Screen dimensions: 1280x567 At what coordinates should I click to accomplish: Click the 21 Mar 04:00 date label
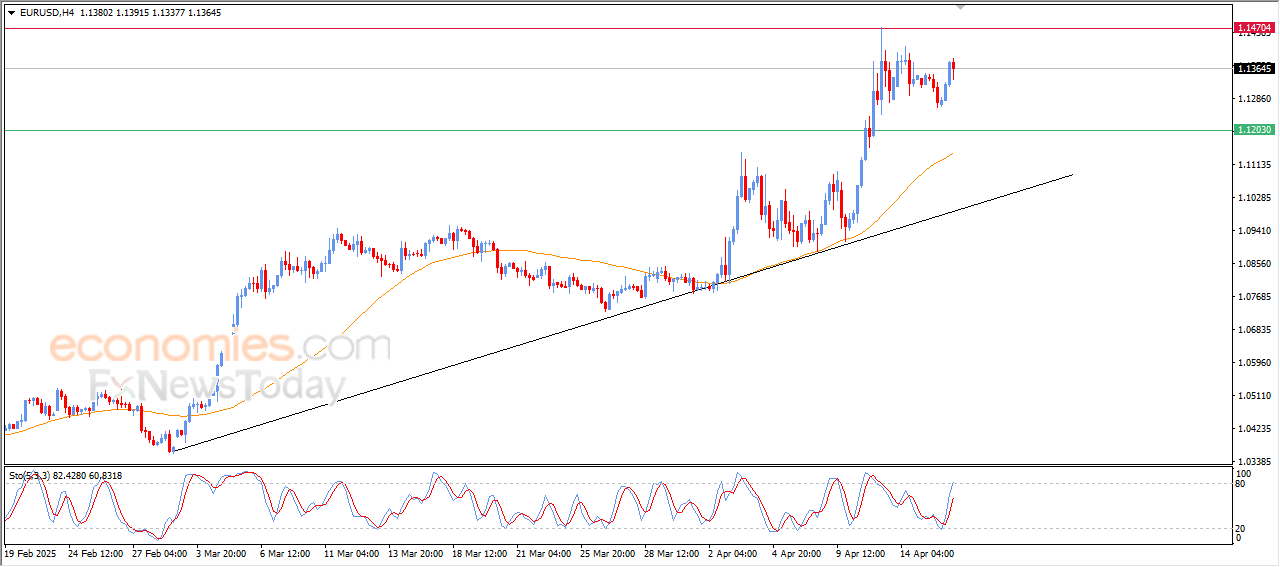click(x=544, y=553)
